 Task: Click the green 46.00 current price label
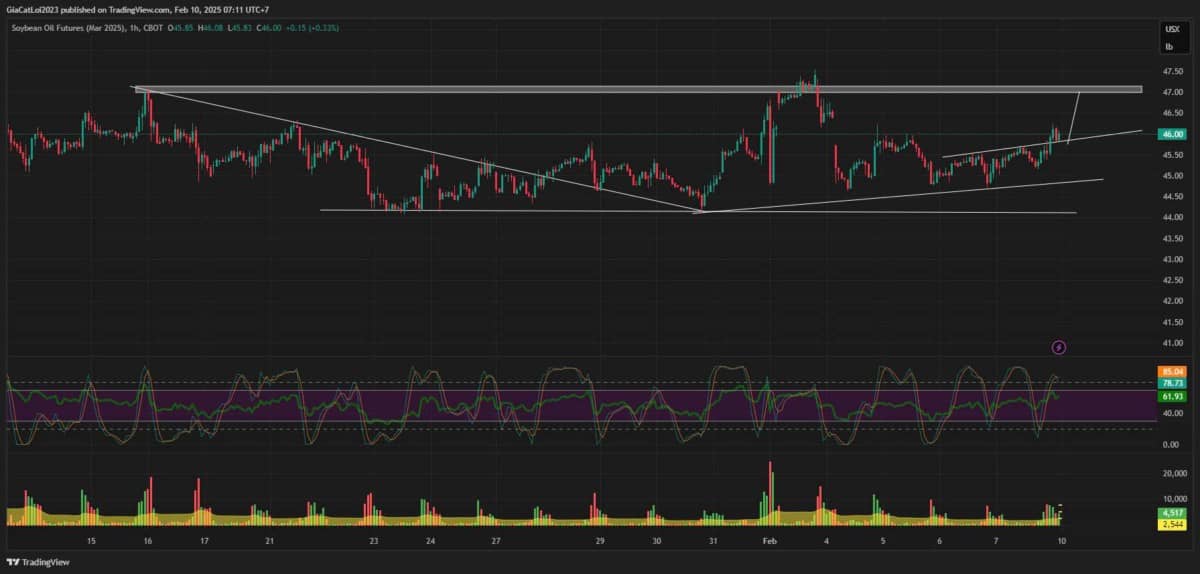point(1173,134)
